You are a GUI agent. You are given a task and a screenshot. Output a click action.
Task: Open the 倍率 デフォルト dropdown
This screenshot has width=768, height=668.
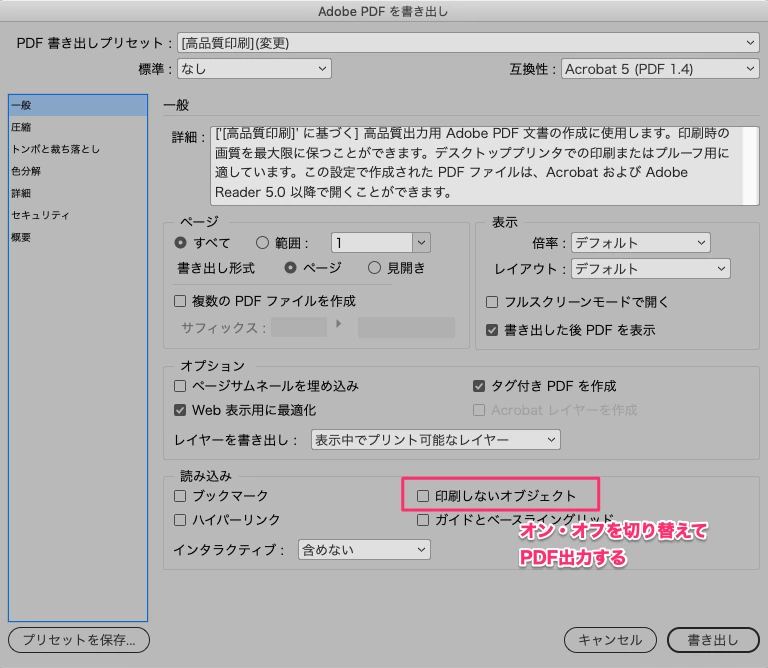[641, 242]
